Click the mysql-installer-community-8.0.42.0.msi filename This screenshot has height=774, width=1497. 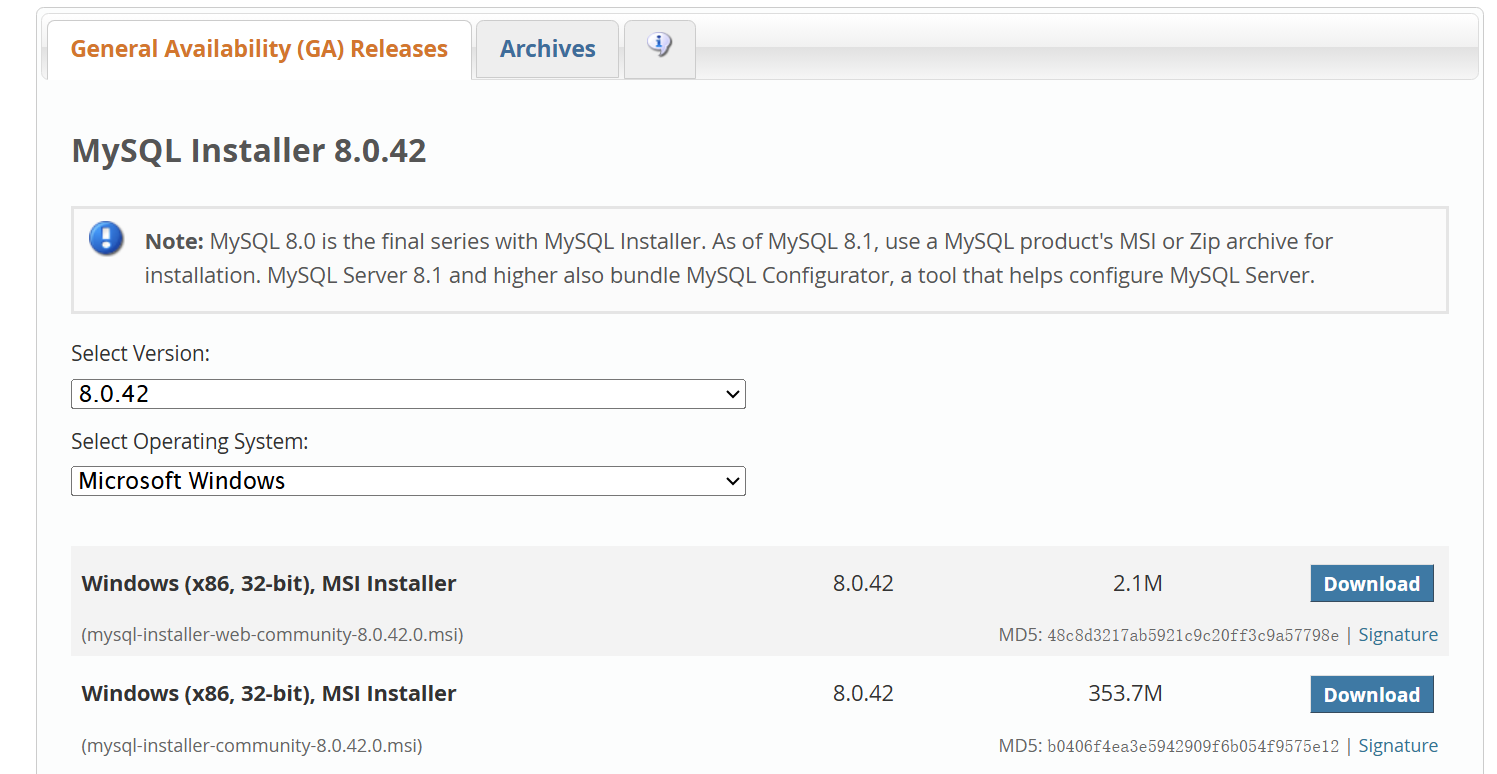(252, 746)
